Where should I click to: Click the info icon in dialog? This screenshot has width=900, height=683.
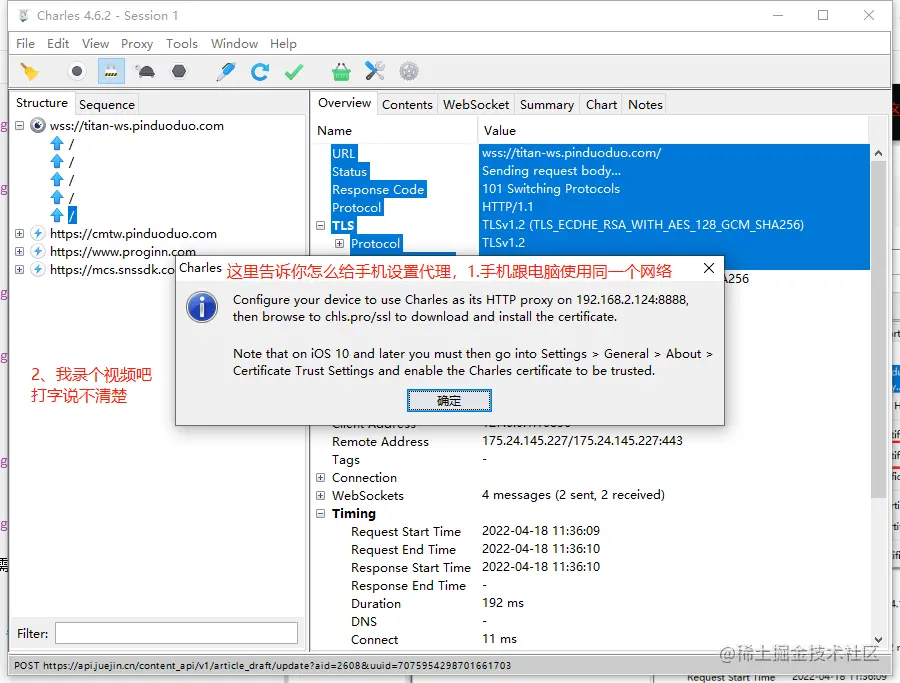point(202,308)
